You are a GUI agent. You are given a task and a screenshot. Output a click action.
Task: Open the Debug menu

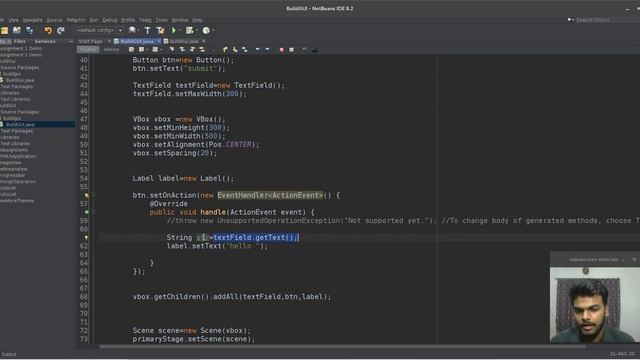pyautogui.click(x=109, y=20)
